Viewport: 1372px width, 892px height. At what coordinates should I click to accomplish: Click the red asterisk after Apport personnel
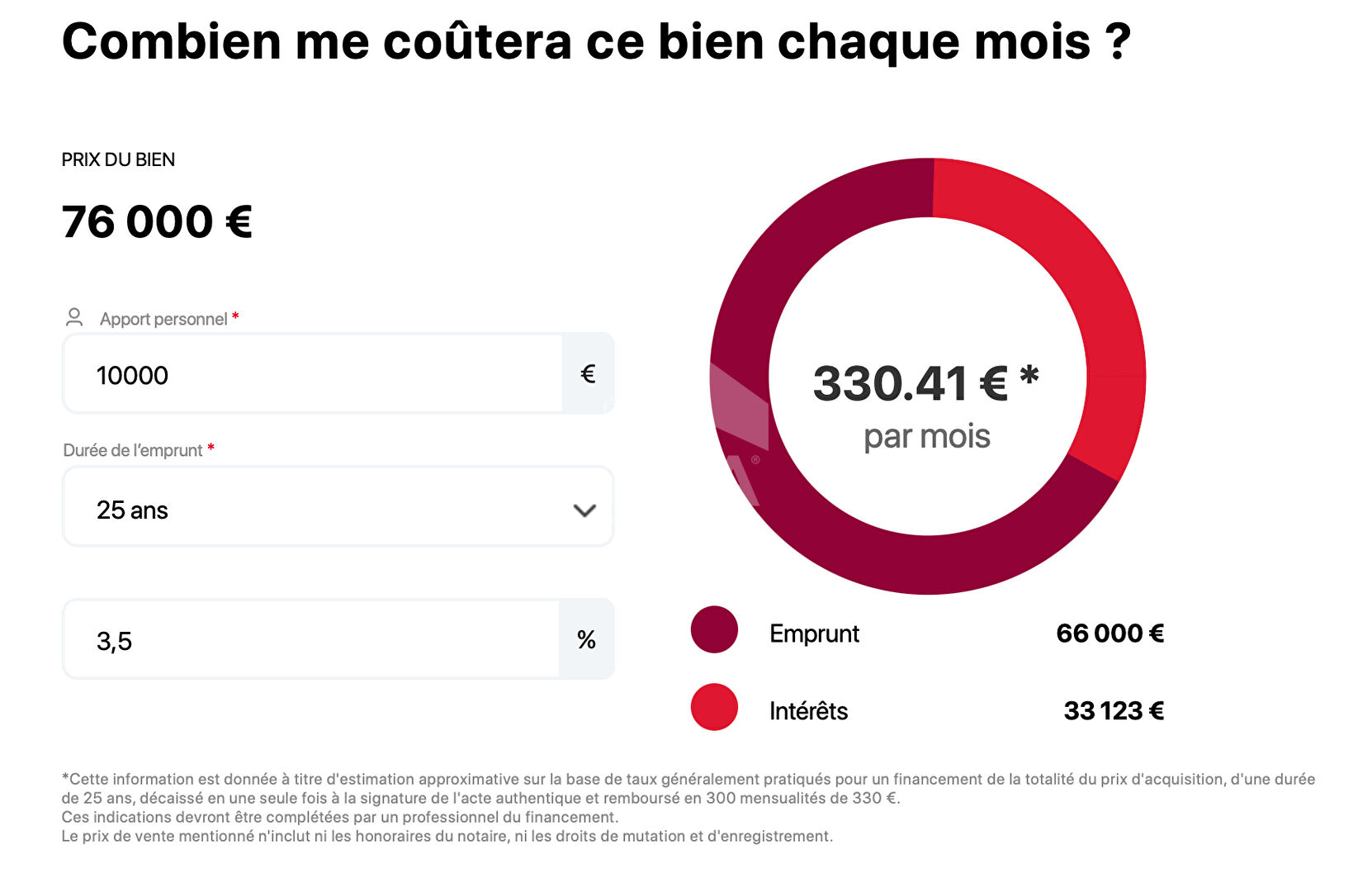(235, 317)
